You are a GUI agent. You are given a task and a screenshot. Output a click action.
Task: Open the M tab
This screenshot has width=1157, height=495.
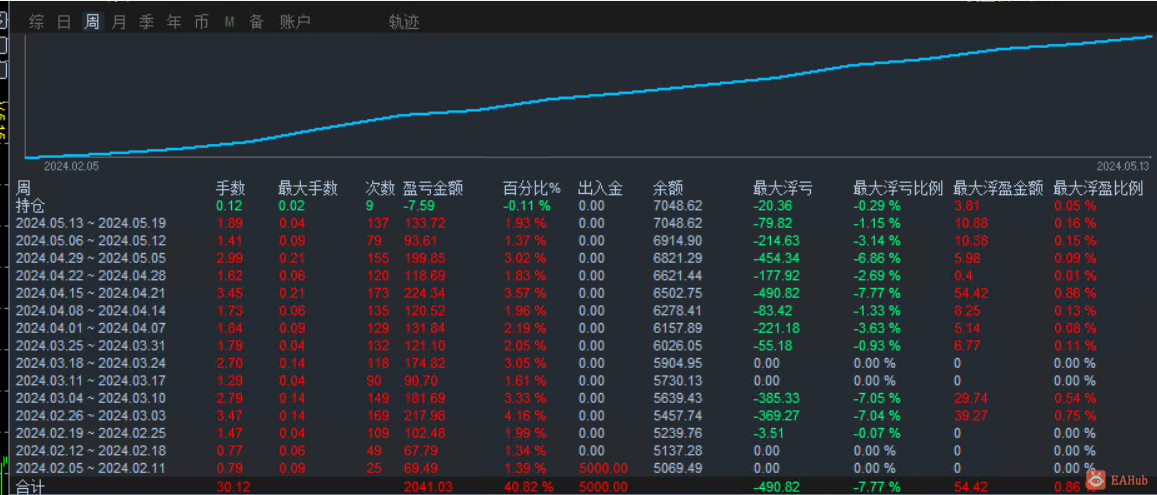point(229,22)
